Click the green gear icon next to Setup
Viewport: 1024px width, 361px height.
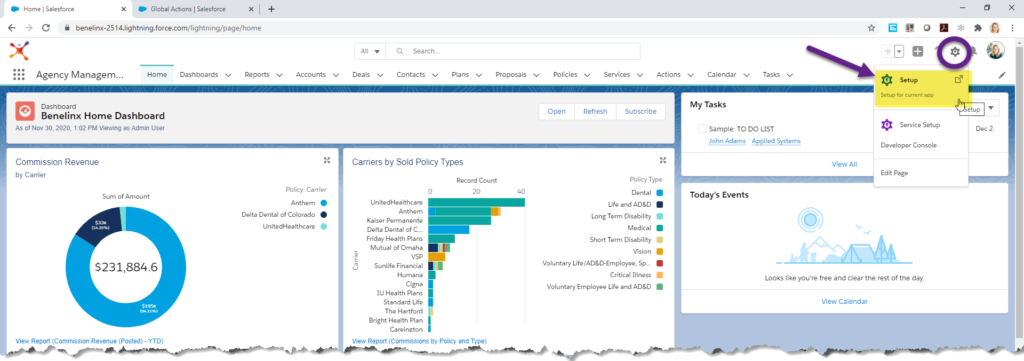887,80
